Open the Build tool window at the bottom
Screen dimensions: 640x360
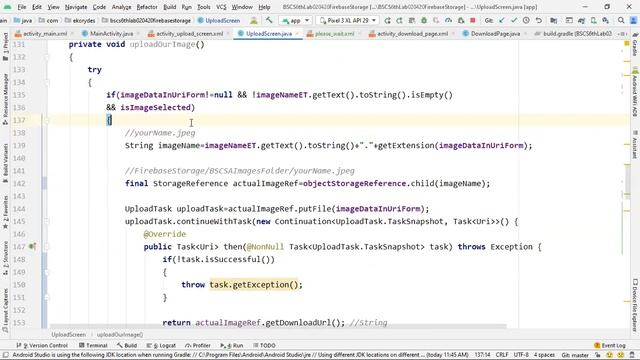click(x=127, y=345)
